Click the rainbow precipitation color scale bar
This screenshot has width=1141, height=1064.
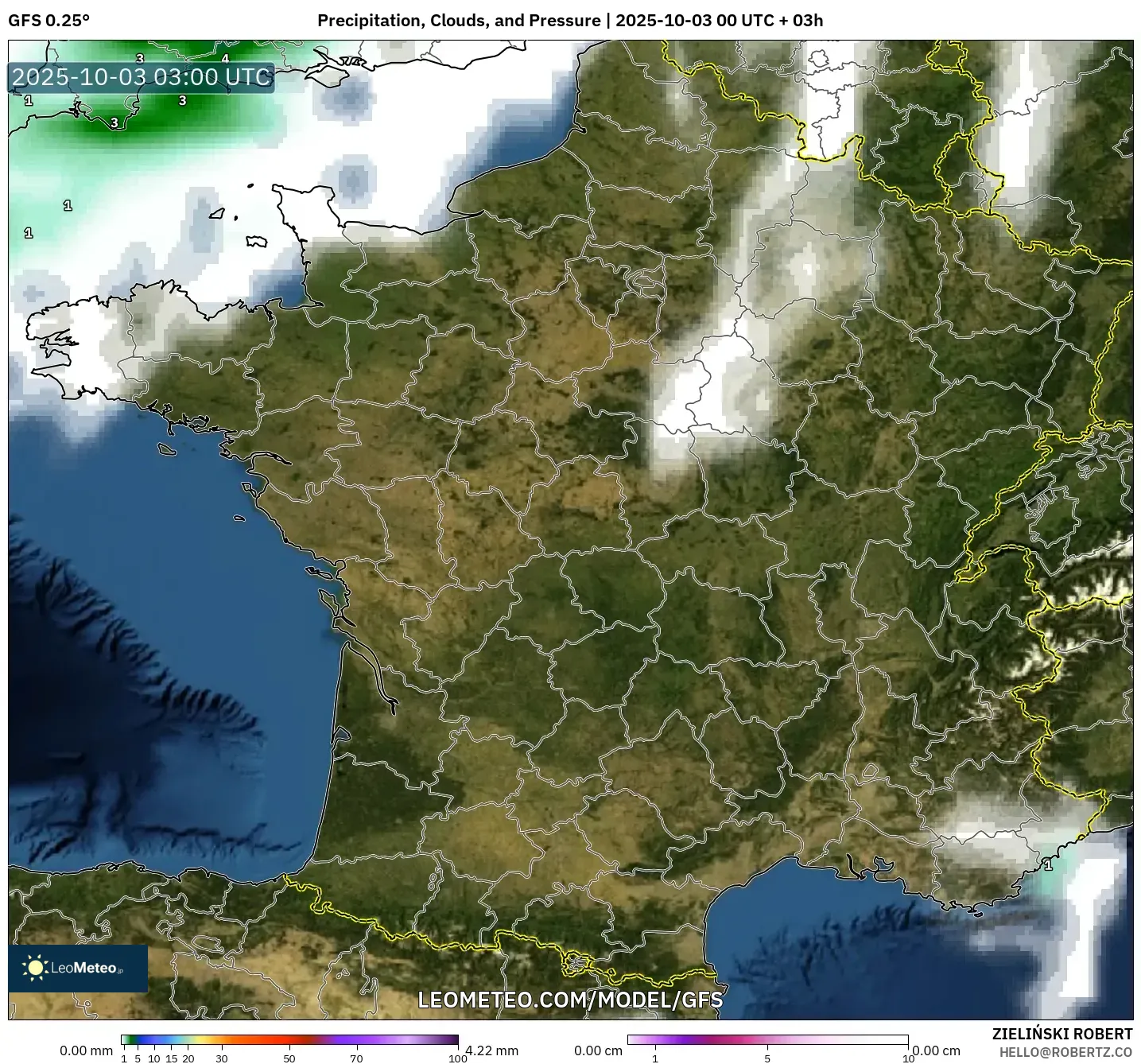(x=289, y=1039)
